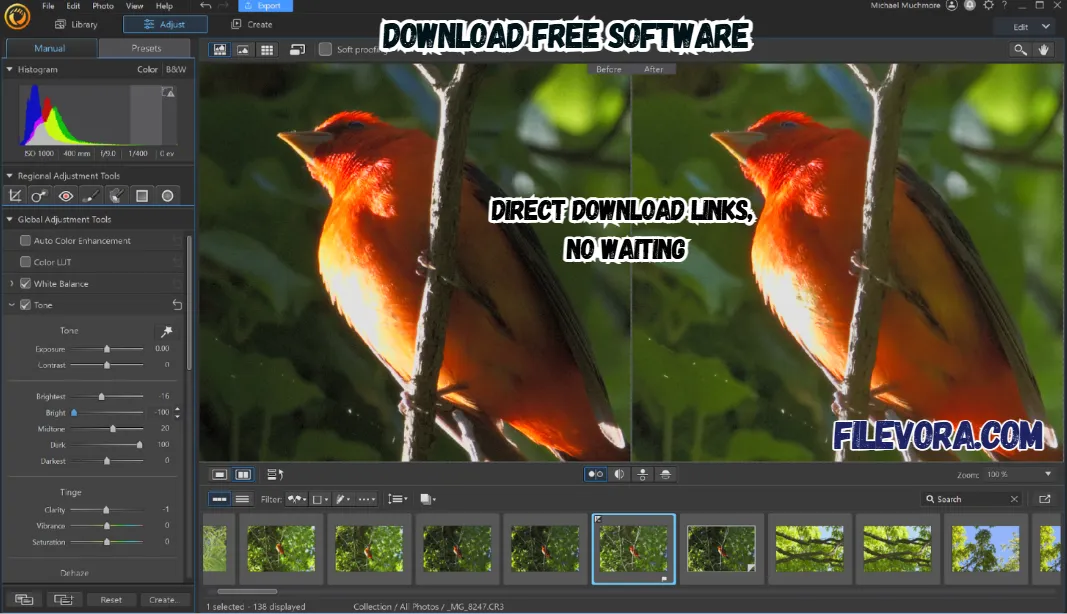Switch to Grid view mode in the toolbar
1067x614 pixels.
pyautogui.click(x=267, y=49)
